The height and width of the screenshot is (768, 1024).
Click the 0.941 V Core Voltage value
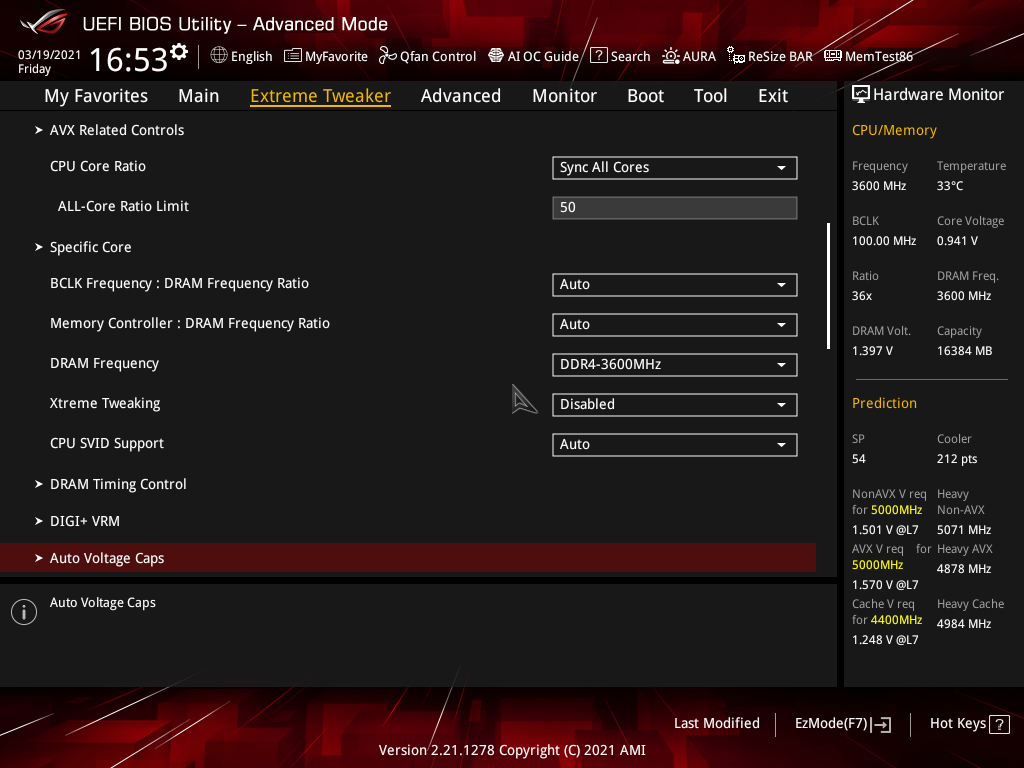tap(957, 240)
